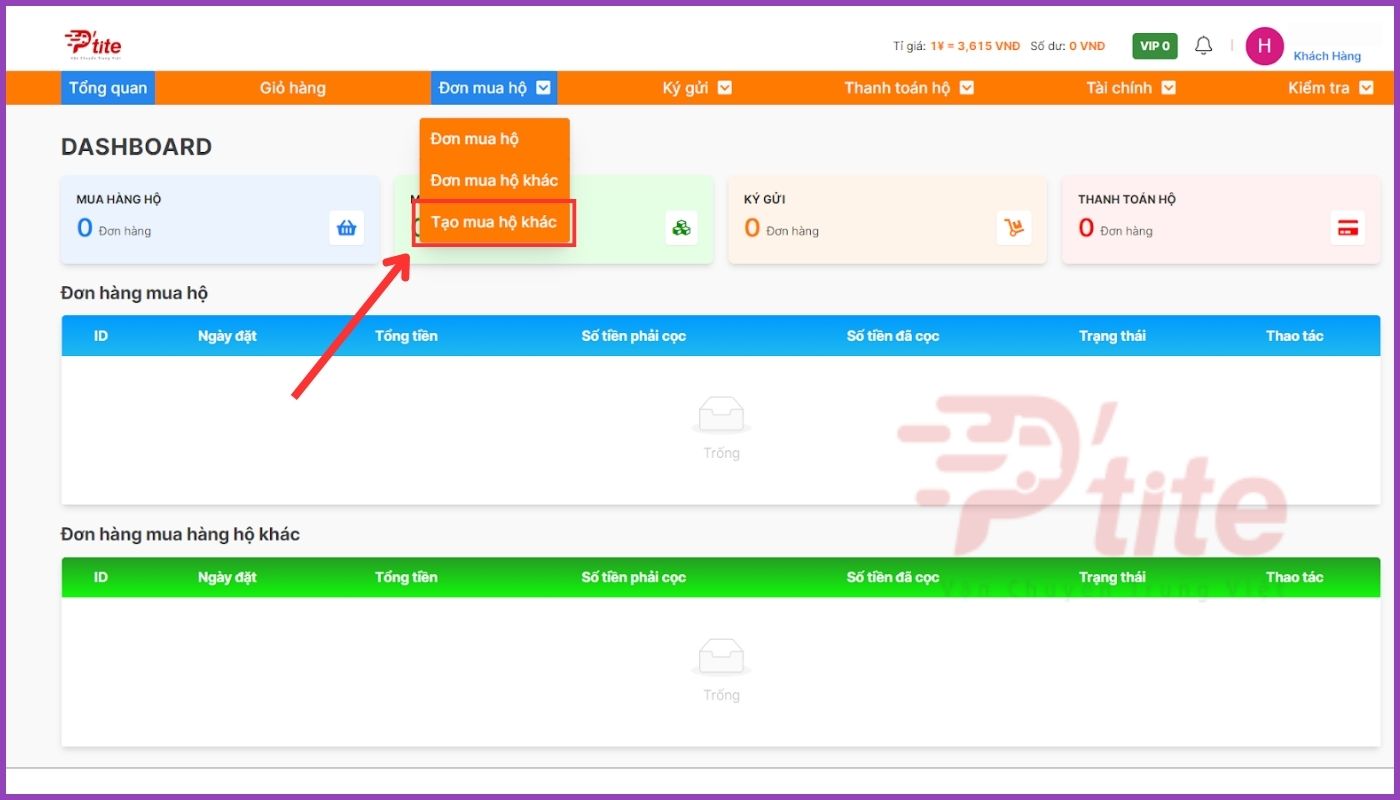Click the DASHBOARD heading

pos(136,147)
